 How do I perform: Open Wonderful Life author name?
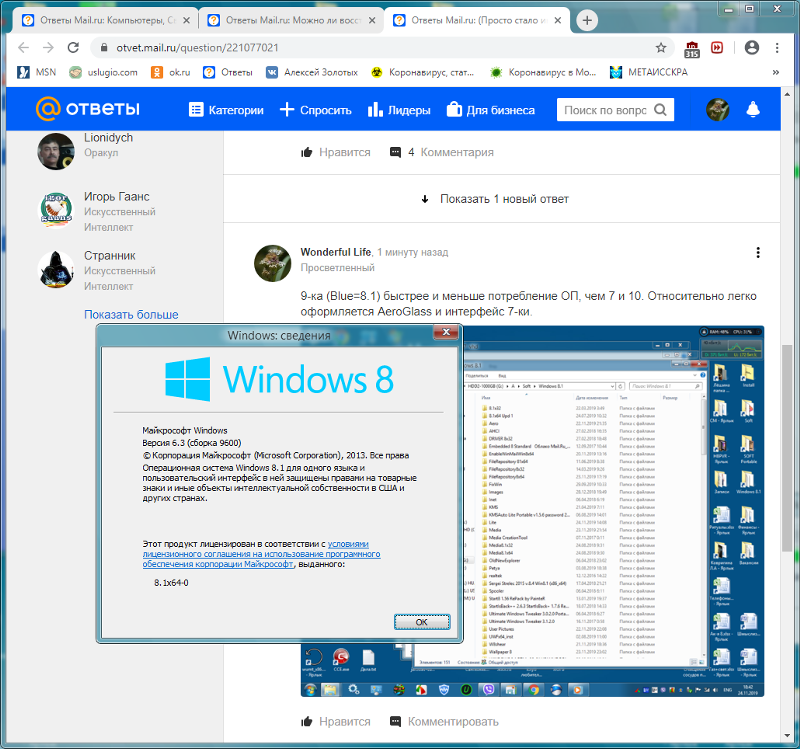click(x=336, y=252)
